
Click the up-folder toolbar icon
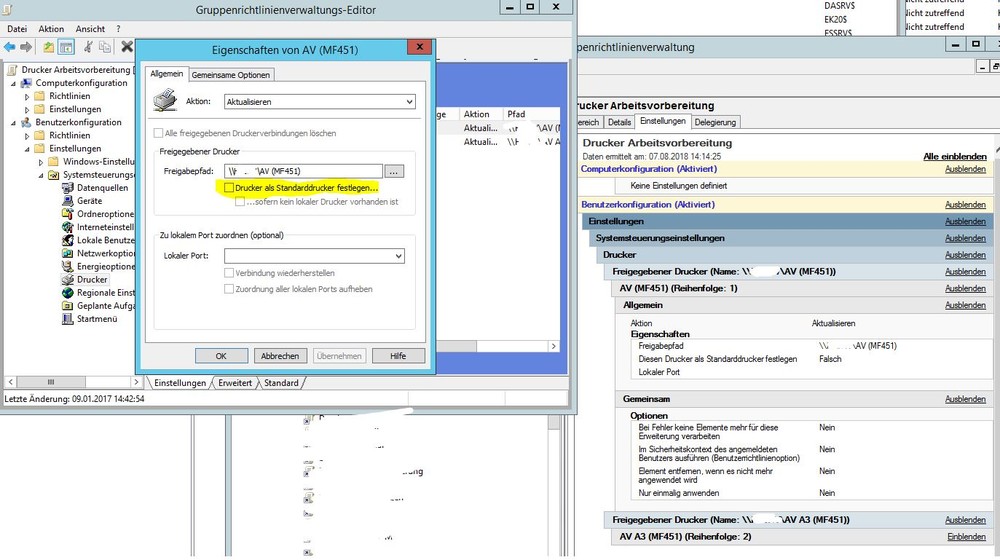[x=46, y=47]
